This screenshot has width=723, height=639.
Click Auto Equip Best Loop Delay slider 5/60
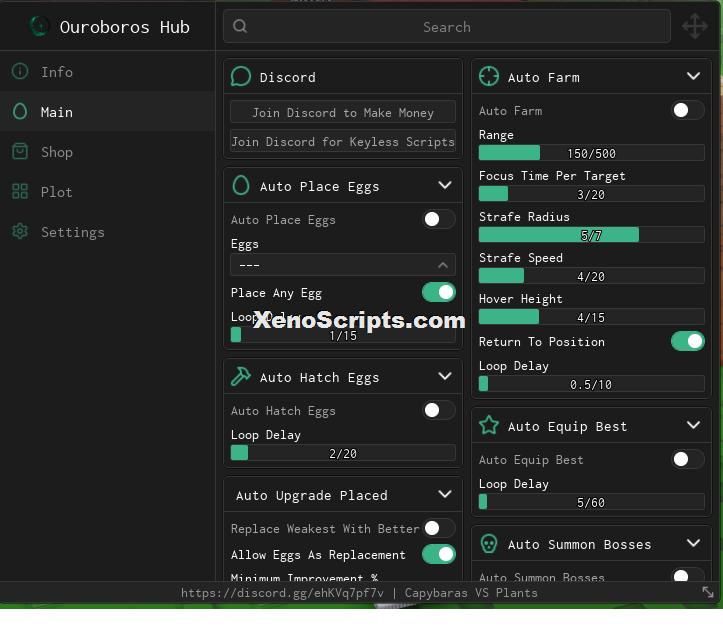point(592,502)
